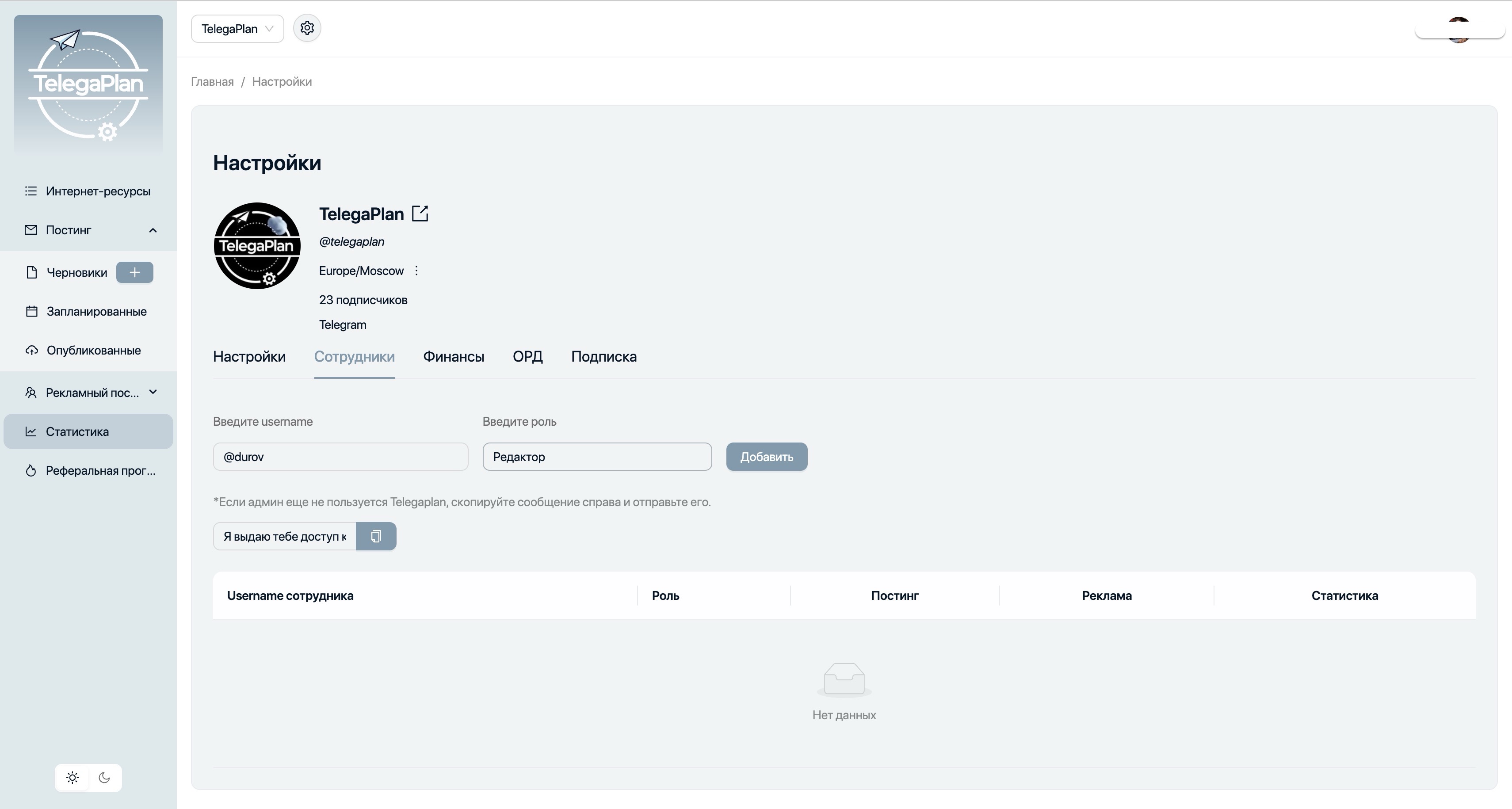
Task: Click the Статистика column header
Action: 1345,595
